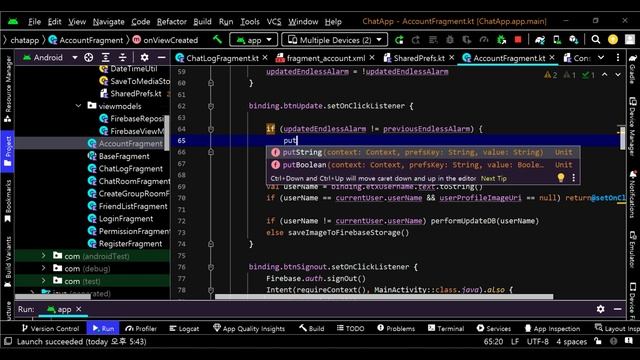Open Logcat tool window
The height and width of the screenshot is (360, 640).
tap(184, 328)
